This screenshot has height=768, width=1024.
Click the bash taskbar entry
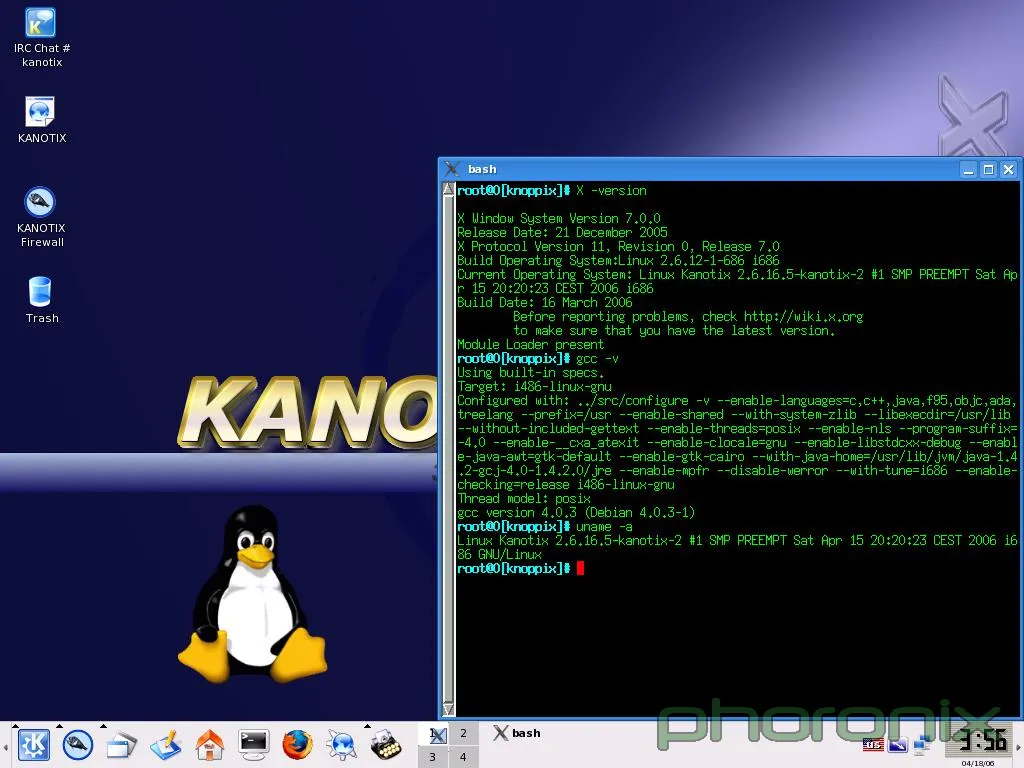tap(517, 733)
